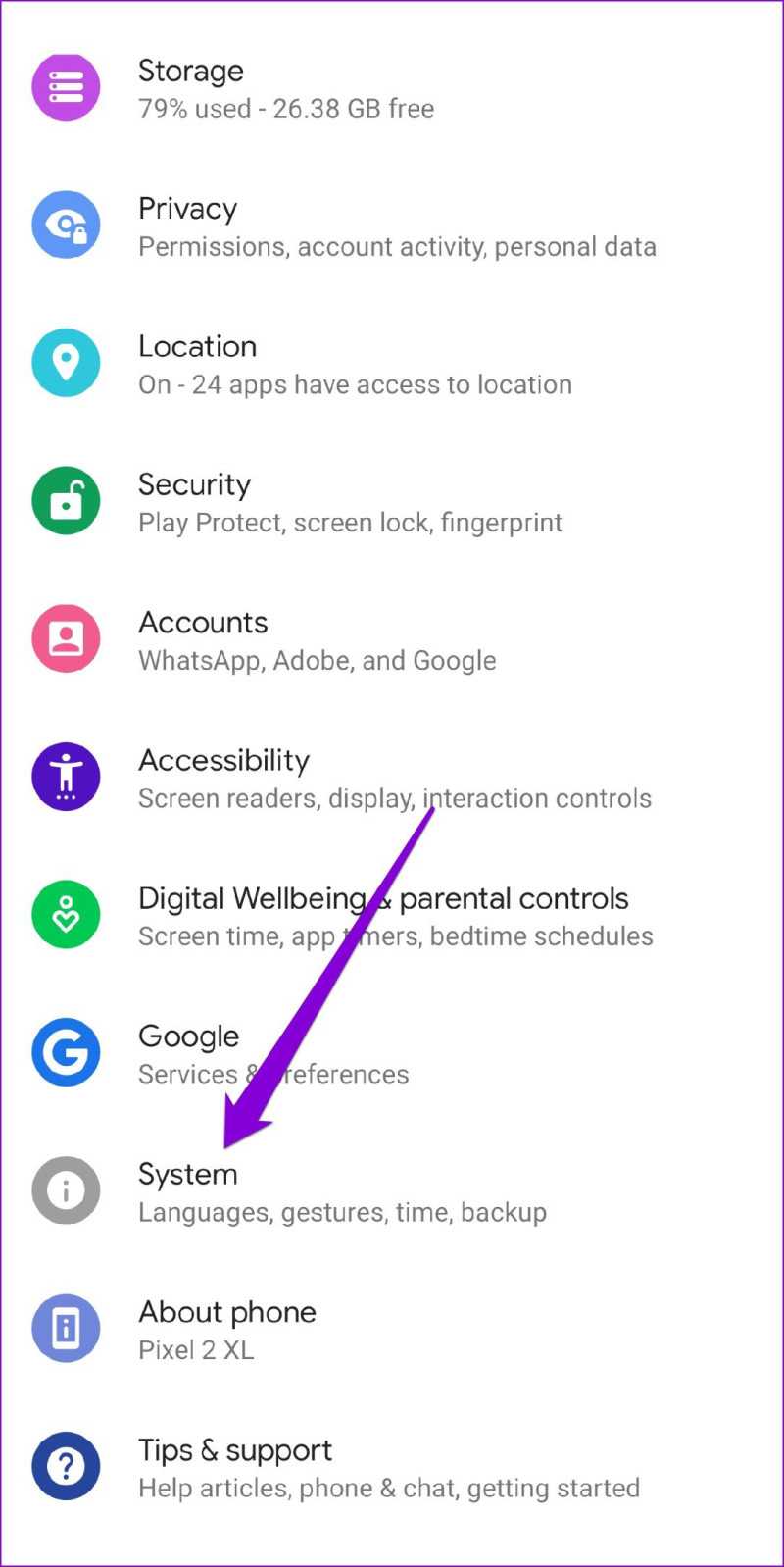This screenshot has height=1567, width=784.
Task: Open the About phone entry
Action: point(392,1330)
